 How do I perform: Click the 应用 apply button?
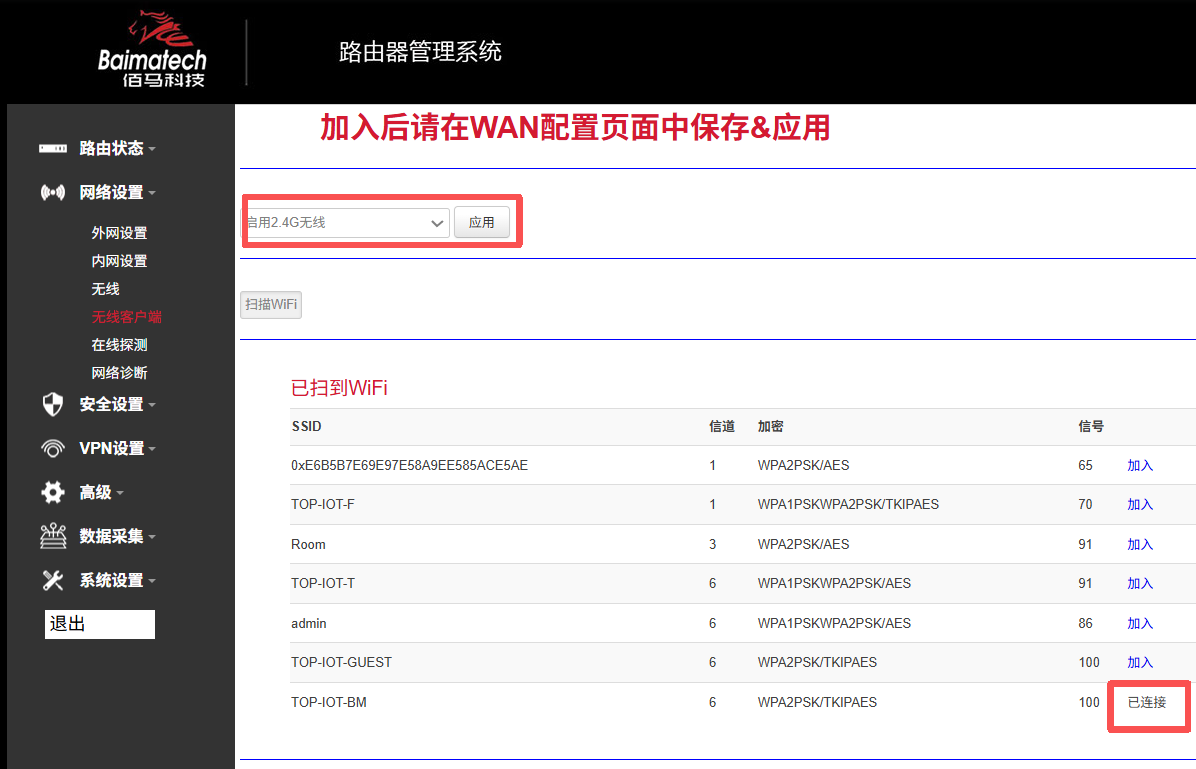(x=482, y=221)
